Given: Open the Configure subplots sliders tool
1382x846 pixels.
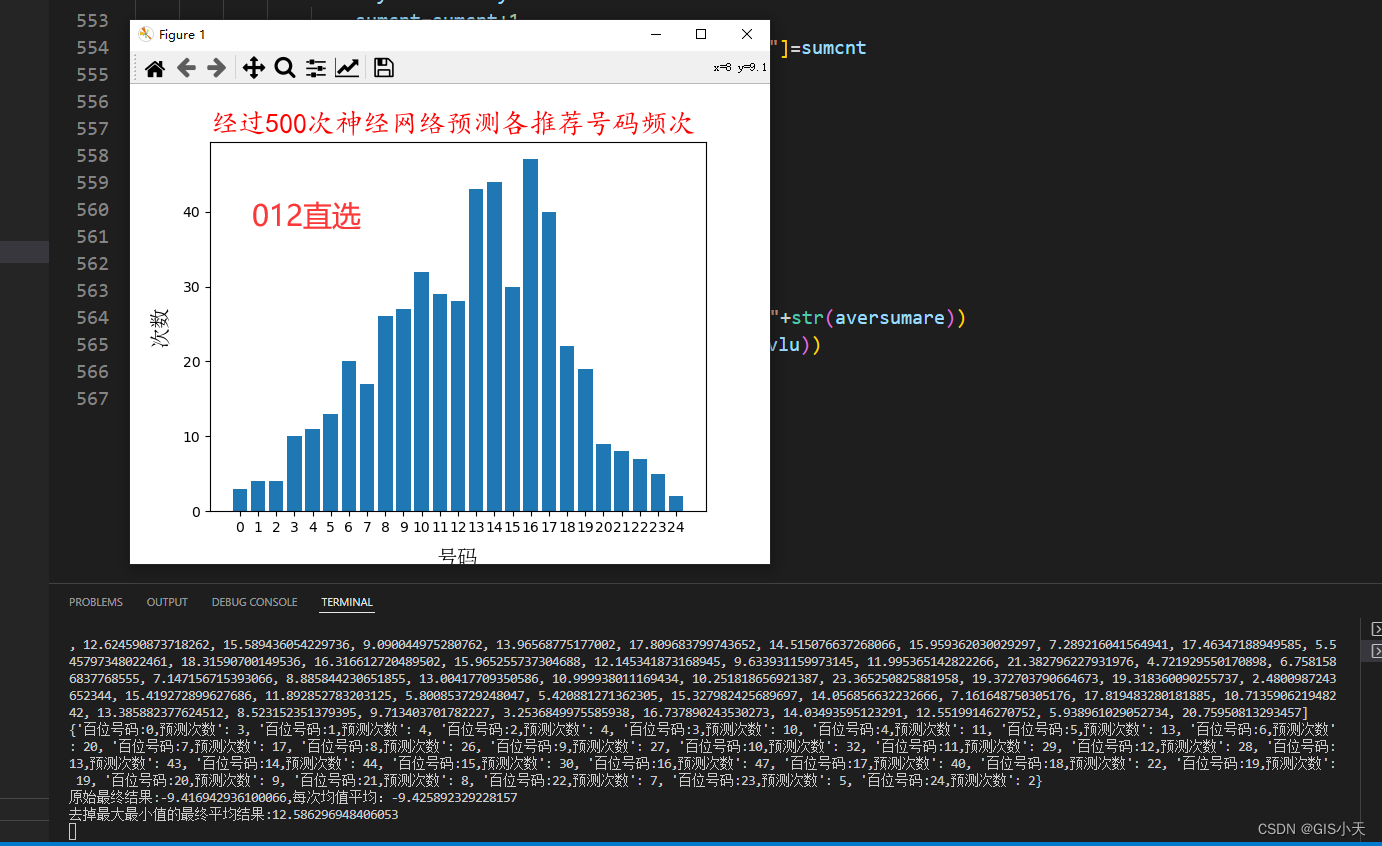Looking at the screenshot, I should pos(316,68).
